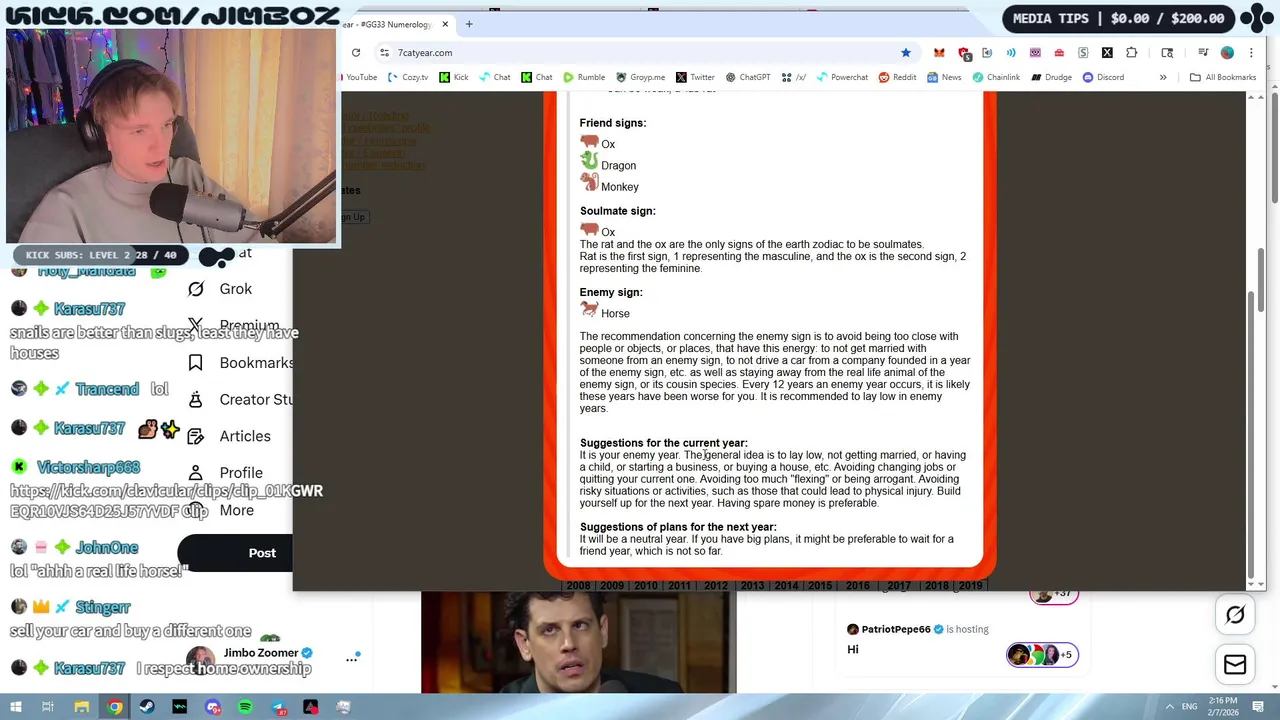Open the Groyp.me bookmark

(x=640, y=77)
